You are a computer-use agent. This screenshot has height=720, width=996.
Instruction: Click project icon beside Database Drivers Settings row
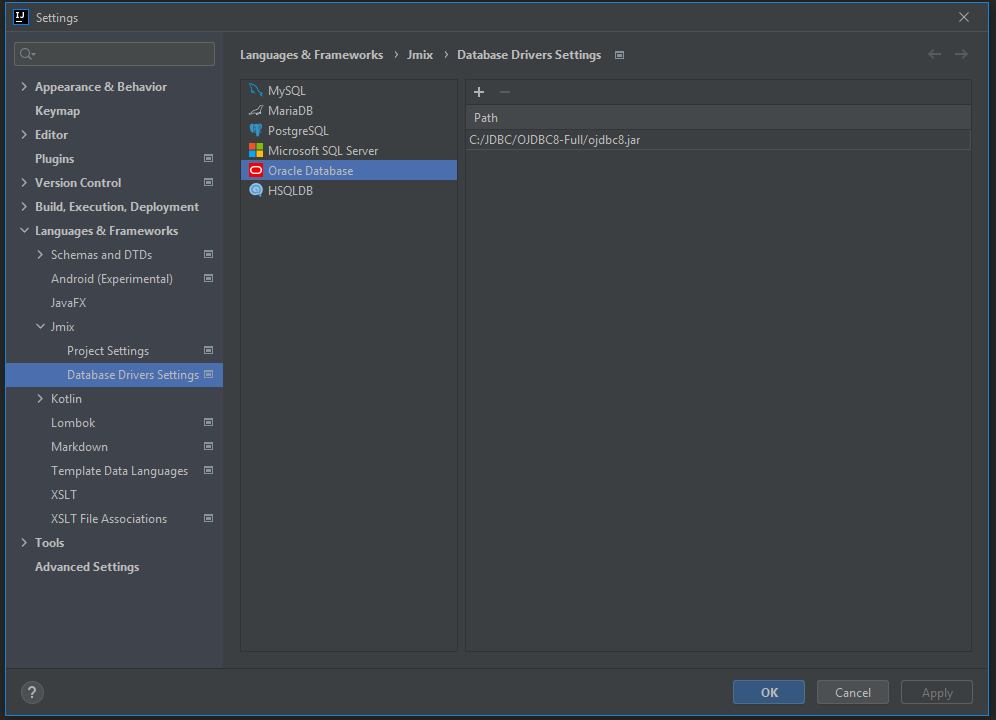click(208, 374)
